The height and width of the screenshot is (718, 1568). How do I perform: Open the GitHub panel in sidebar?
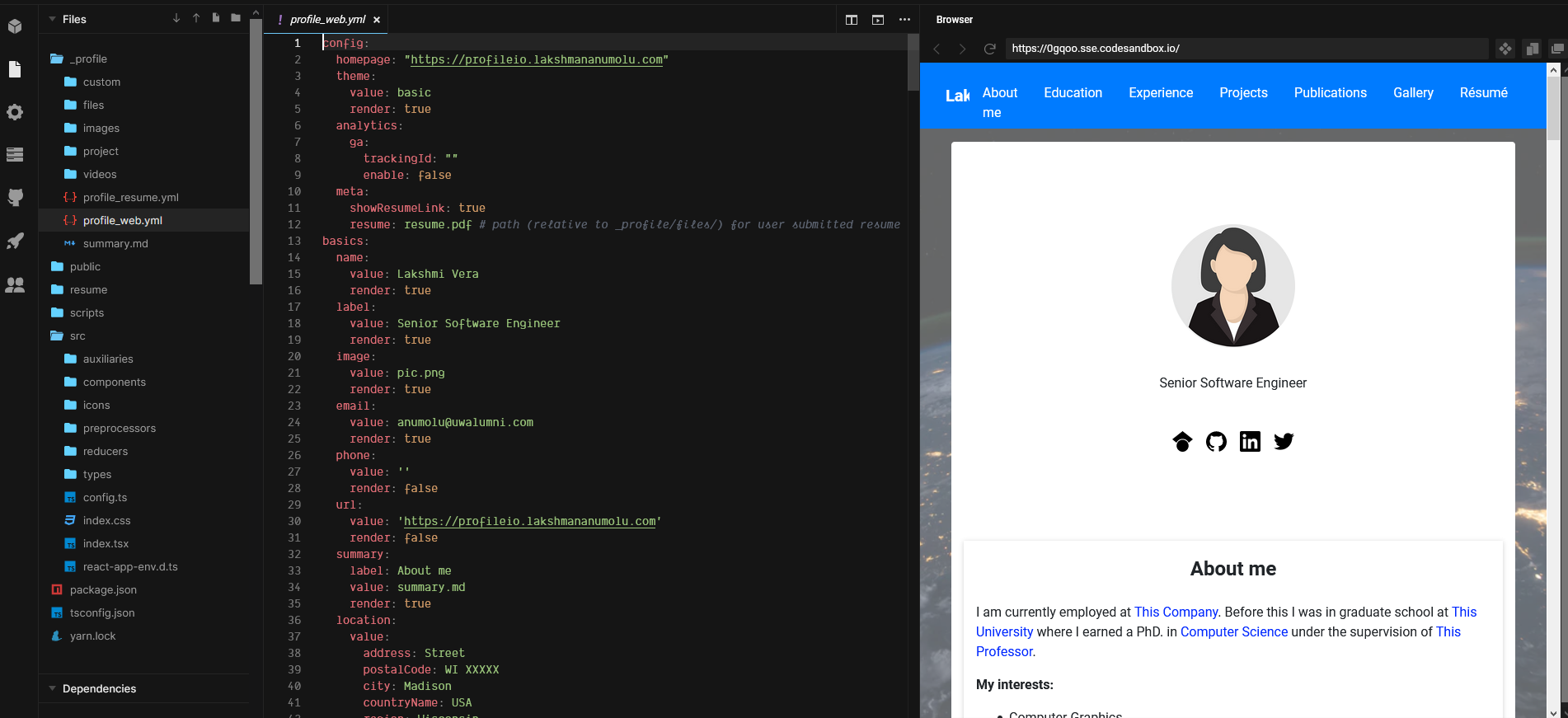pyautogui.click(x=15, y=198)
